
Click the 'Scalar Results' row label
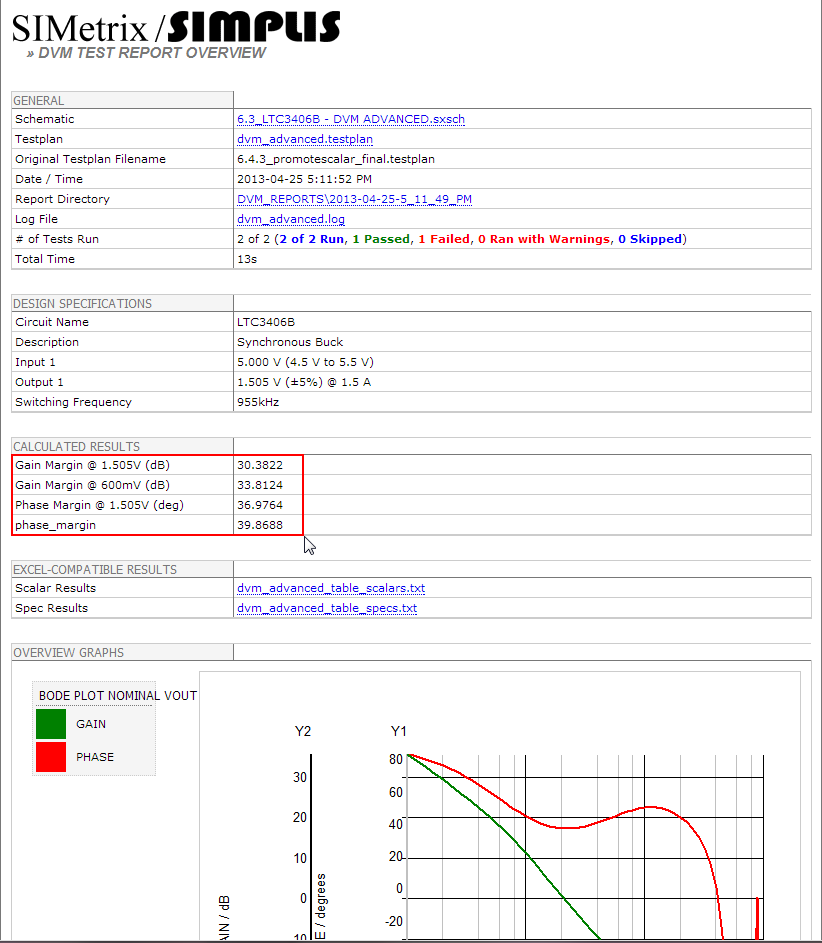(55, 588)
